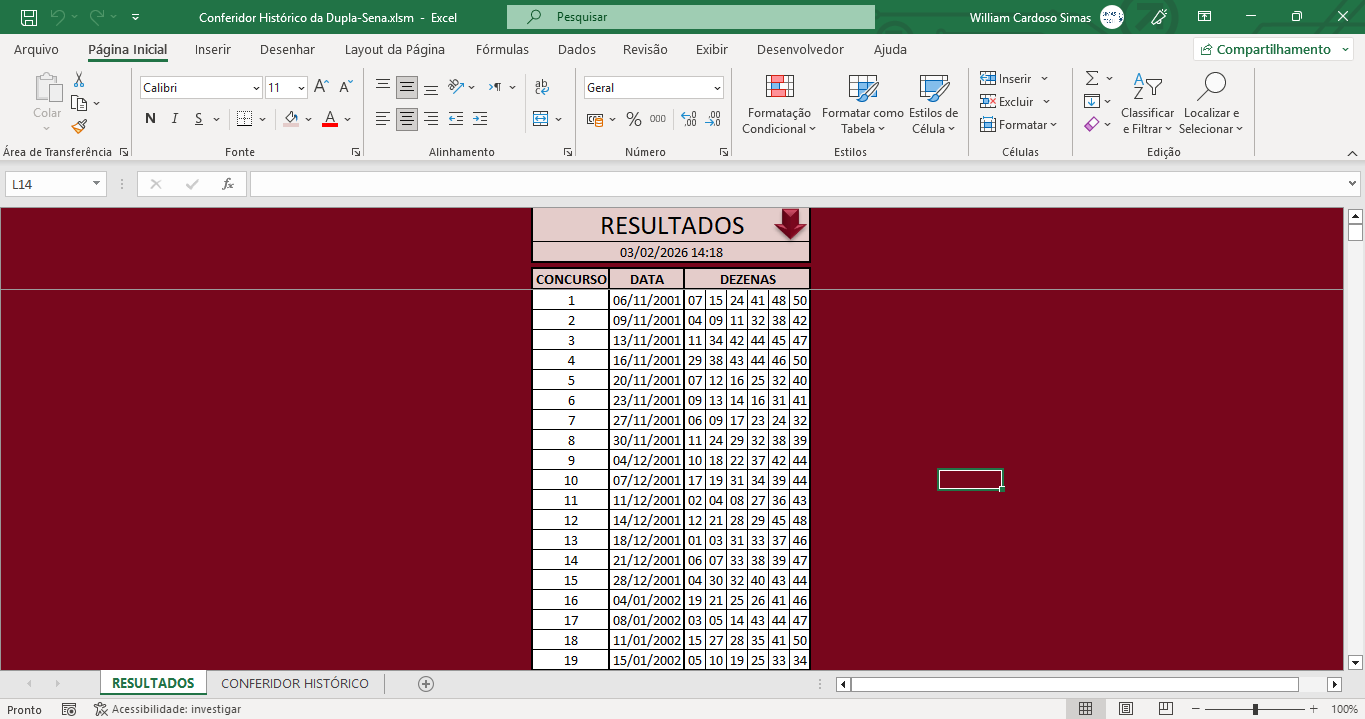
Task: Open Localizar e Selecionar menu
Action: point(1210,104)
